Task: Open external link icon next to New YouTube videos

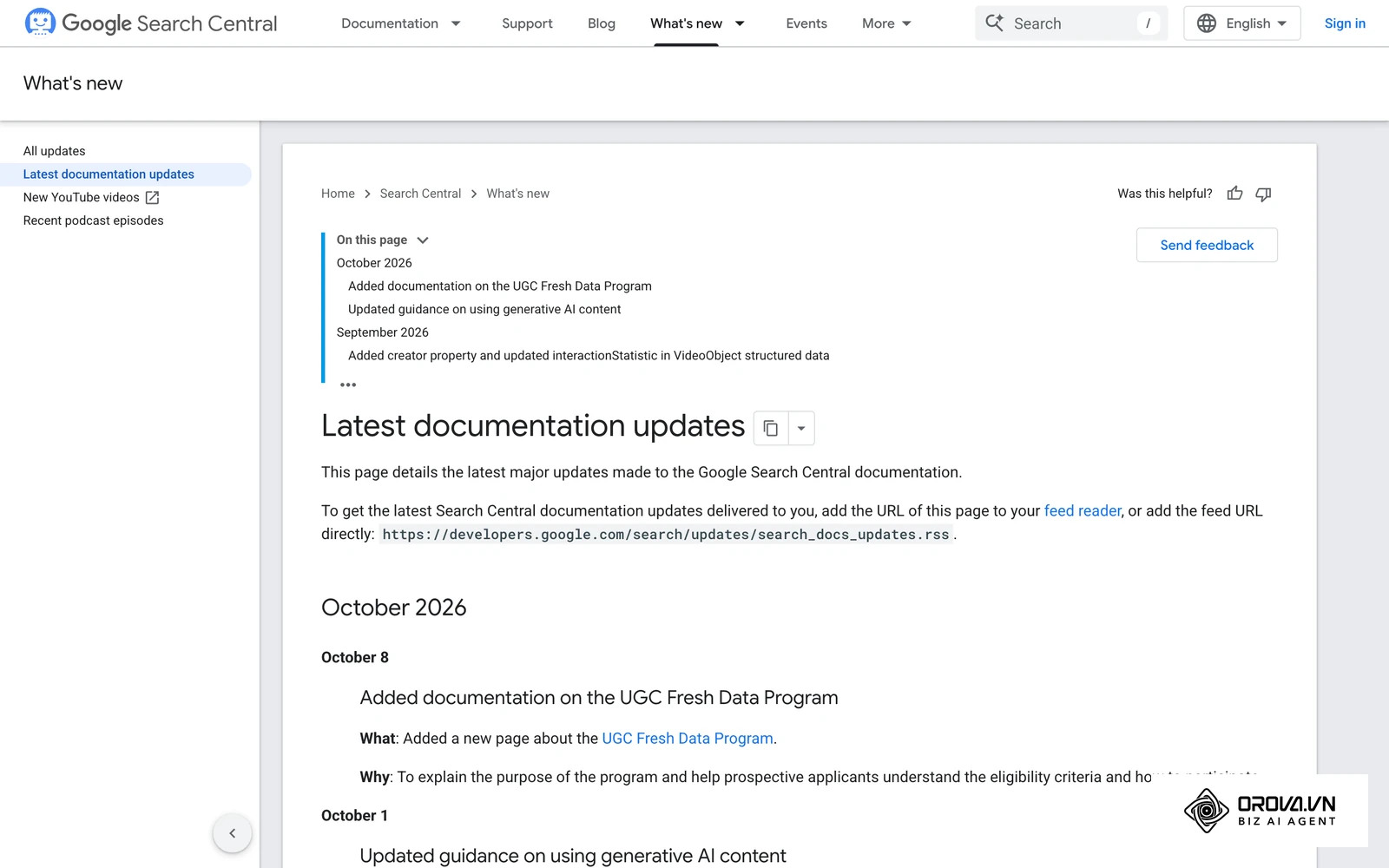Action: [152, 198]
